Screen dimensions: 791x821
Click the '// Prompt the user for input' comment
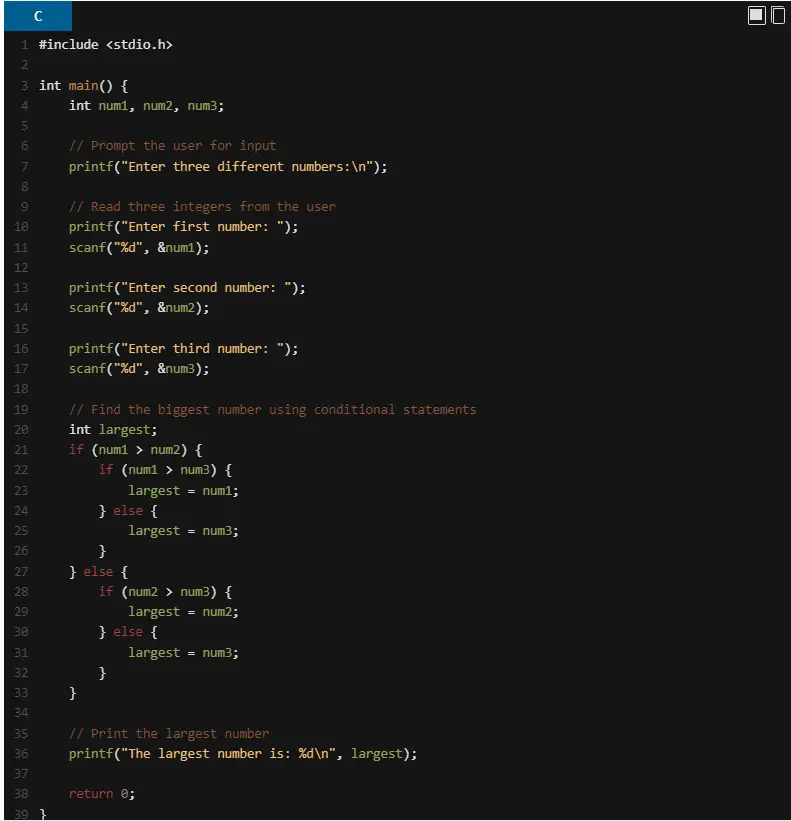(x=172, y=146)
